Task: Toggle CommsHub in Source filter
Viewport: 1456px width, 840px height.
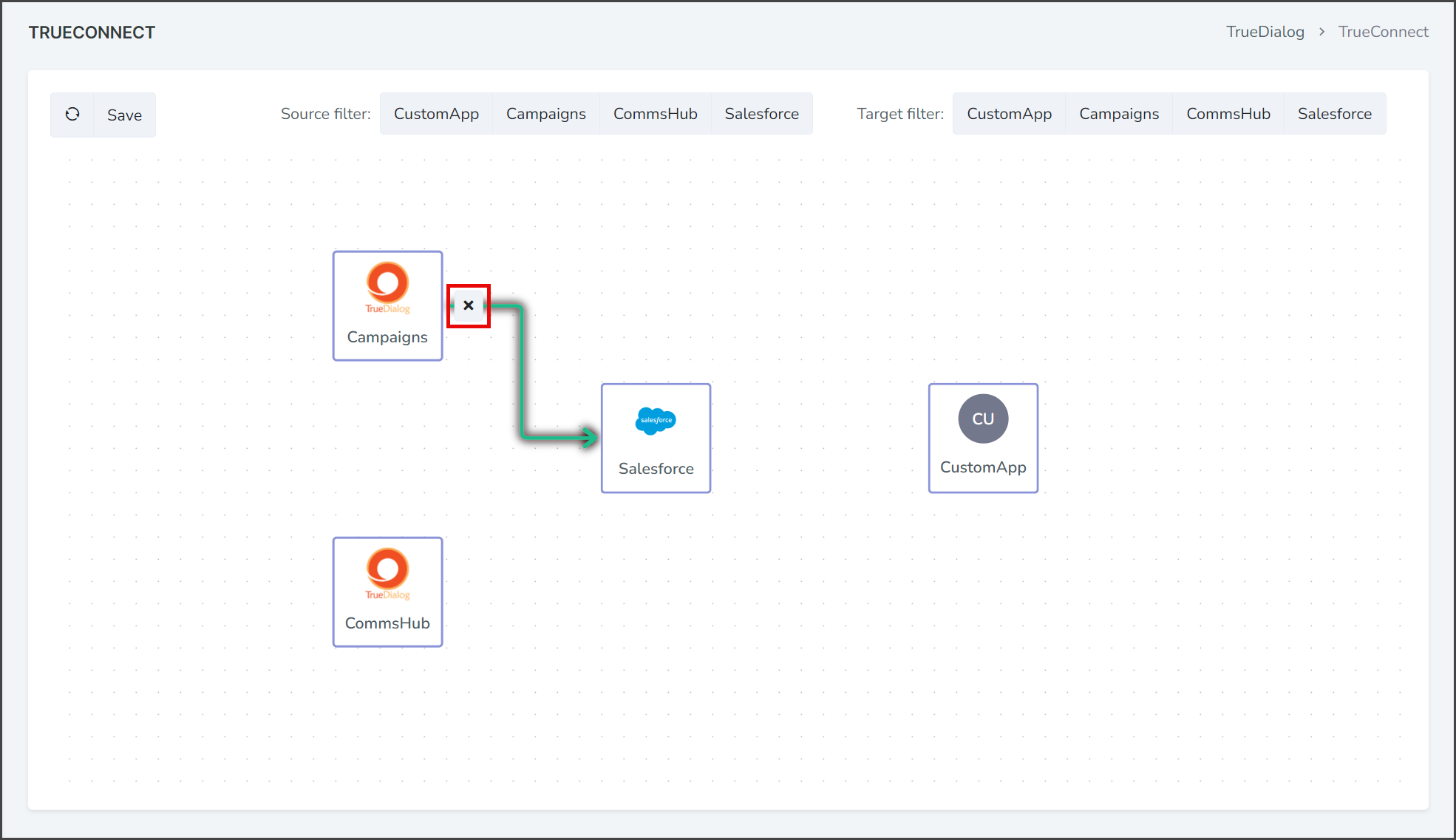Action: pos(655,114)
